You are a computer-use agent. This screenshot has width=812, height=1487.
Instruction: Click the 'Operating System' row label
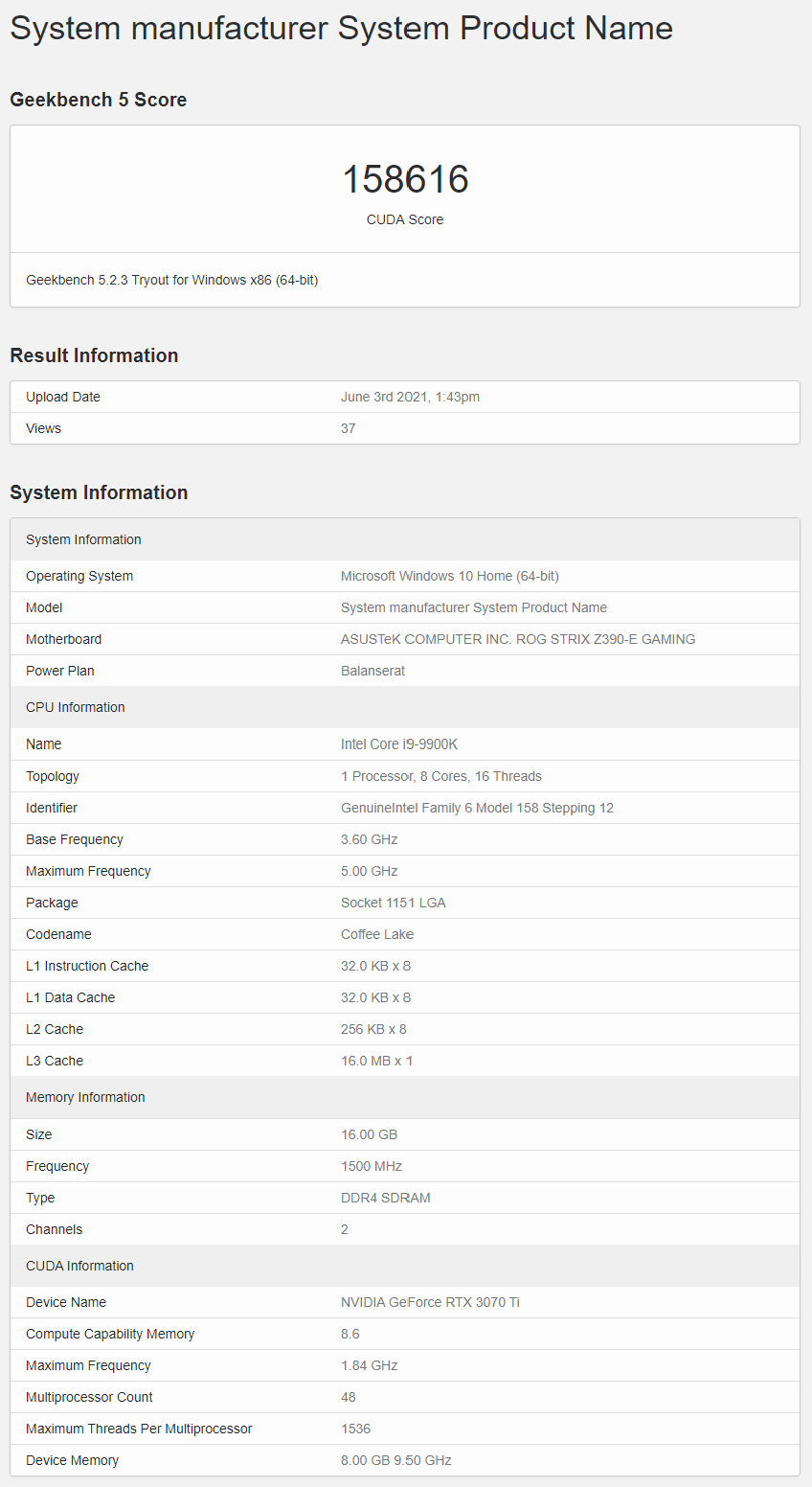pyautogui.click(x=79, y=576)
